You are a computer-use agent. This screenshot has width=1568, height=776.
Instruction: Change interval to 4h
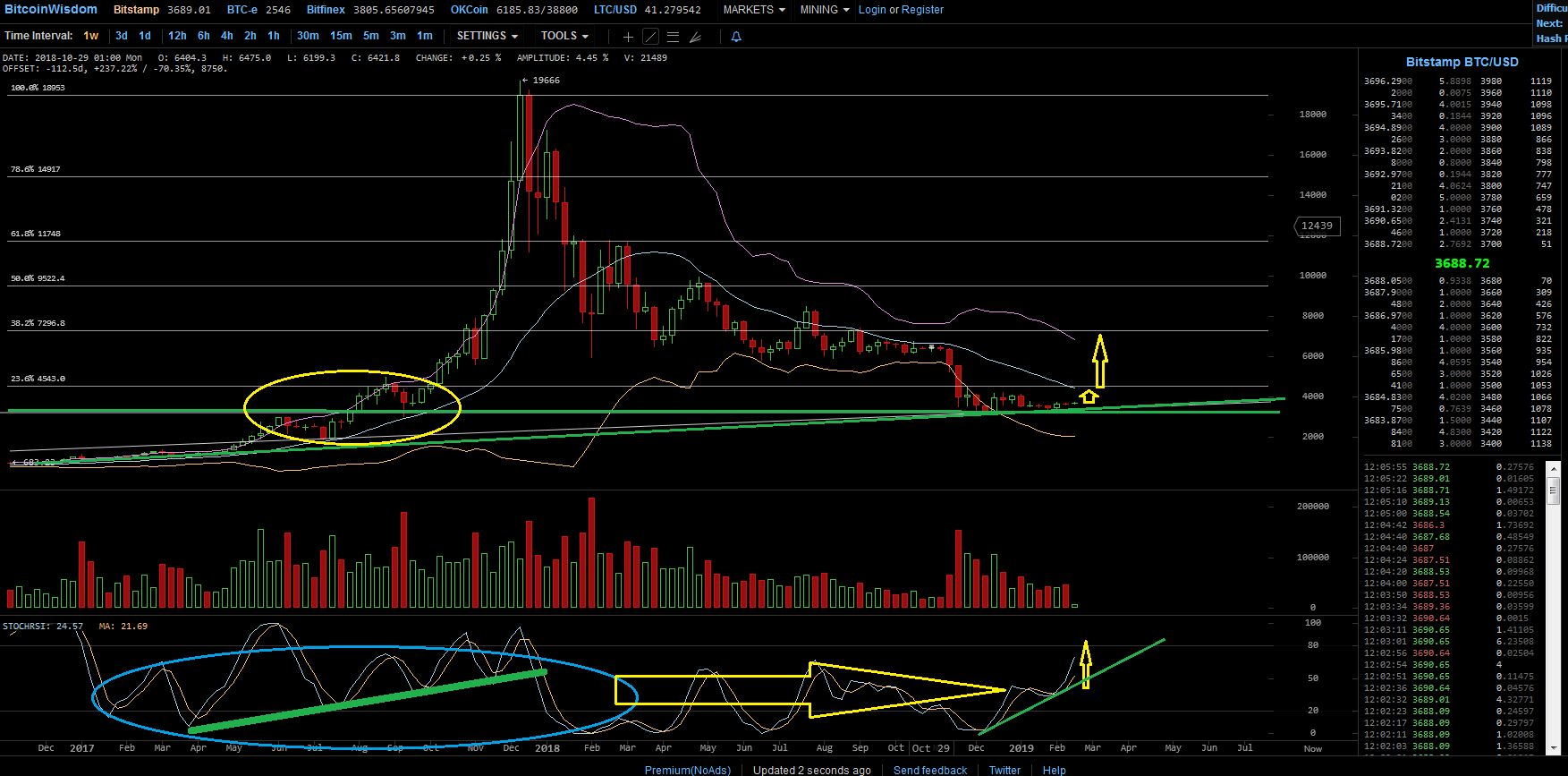pos(227,36)
